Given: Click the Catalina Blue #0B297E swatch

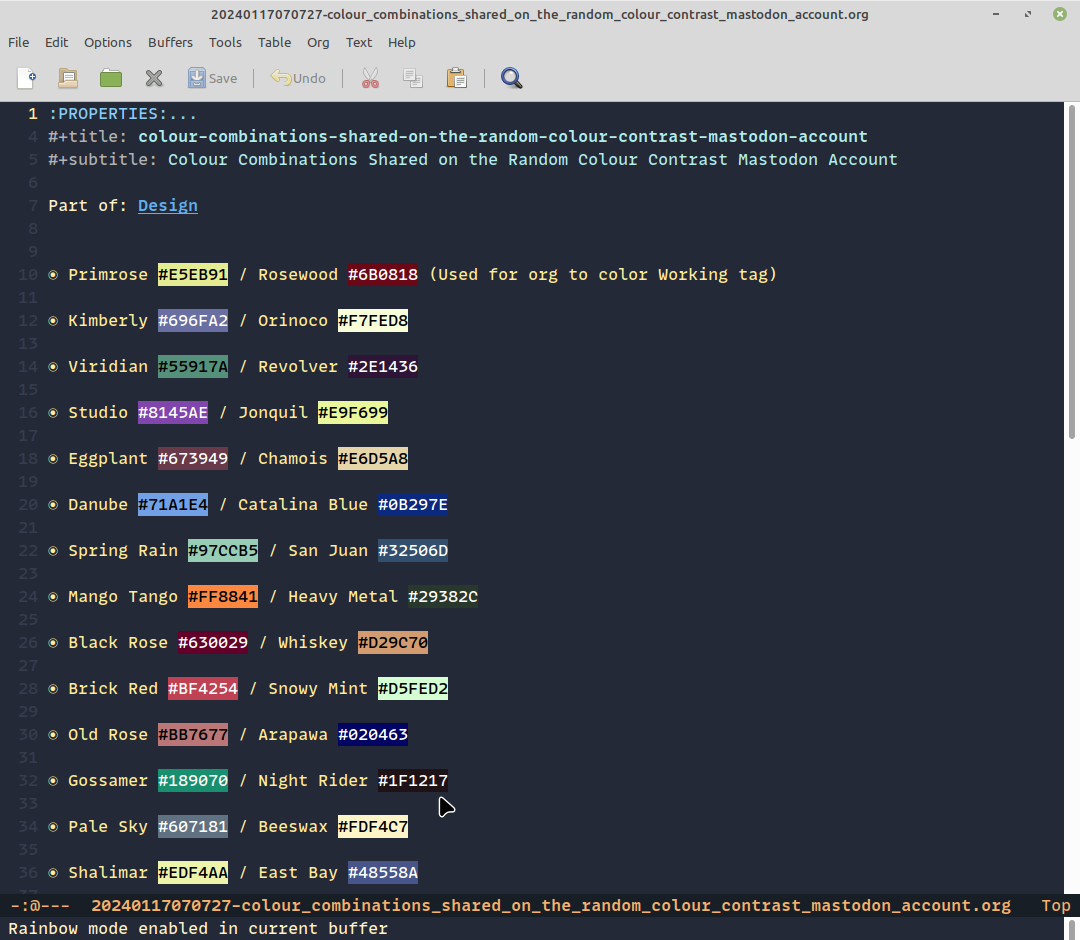Looking at the screenshot, I should [413, 505].
